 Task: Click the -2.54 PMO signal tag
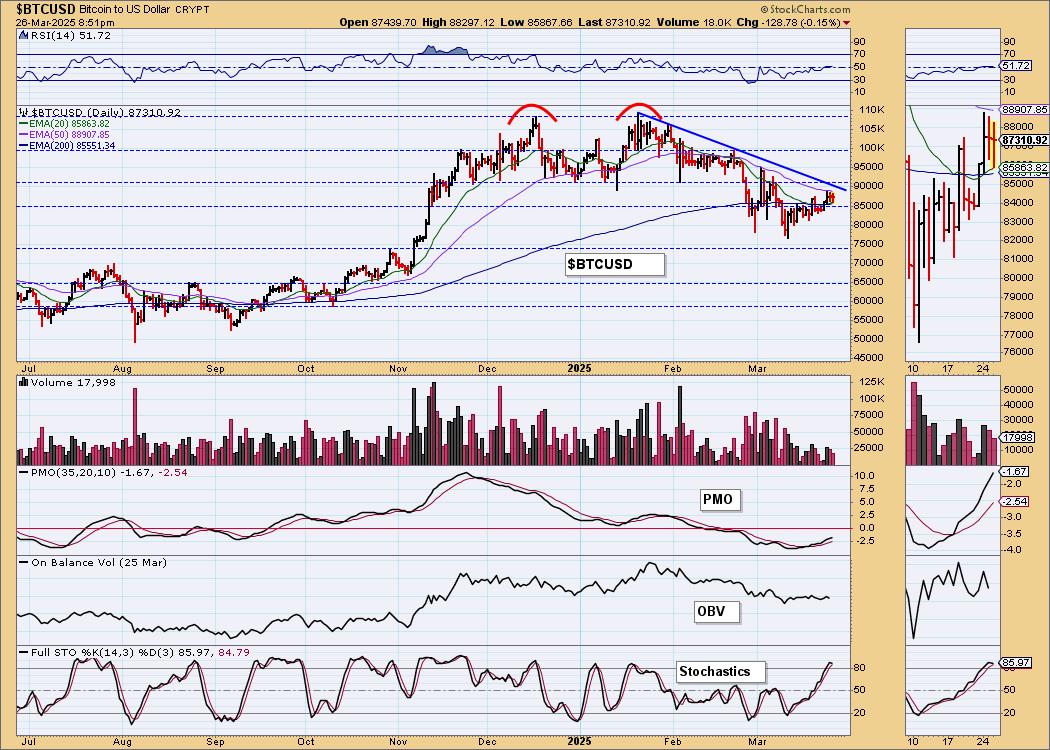[1015, 502]
